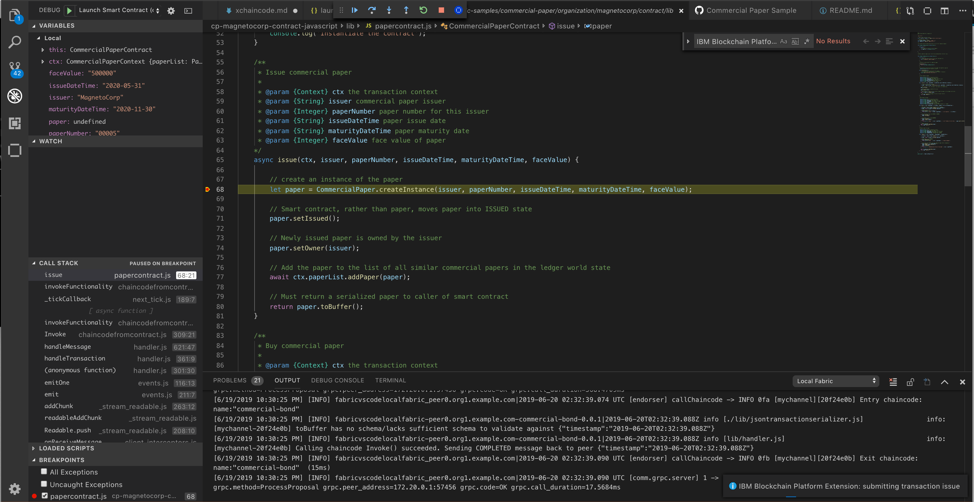The width and height of the screenshot is (974, 502).
Task: Toggle Uncaught Exceptions breakpoint checkbox
Action: [x=44, y=484]
